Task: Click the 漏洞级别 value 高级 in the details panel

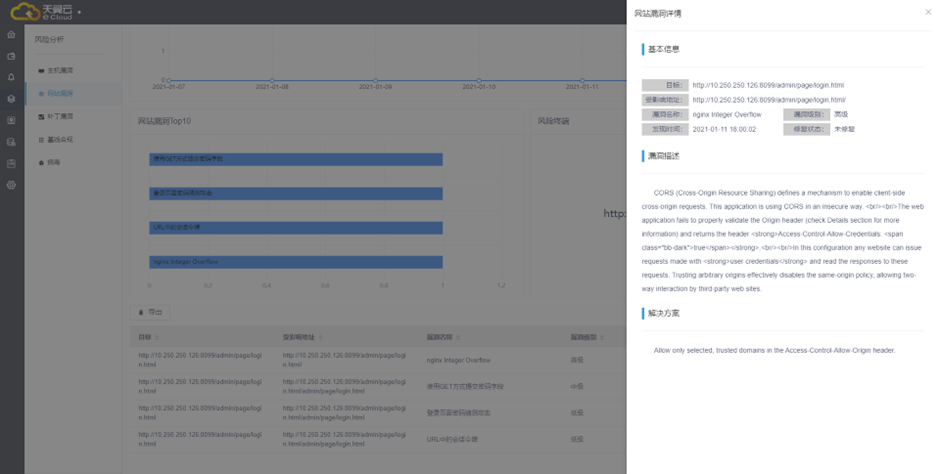Action: pyautogui.click(x=841, y=114)
